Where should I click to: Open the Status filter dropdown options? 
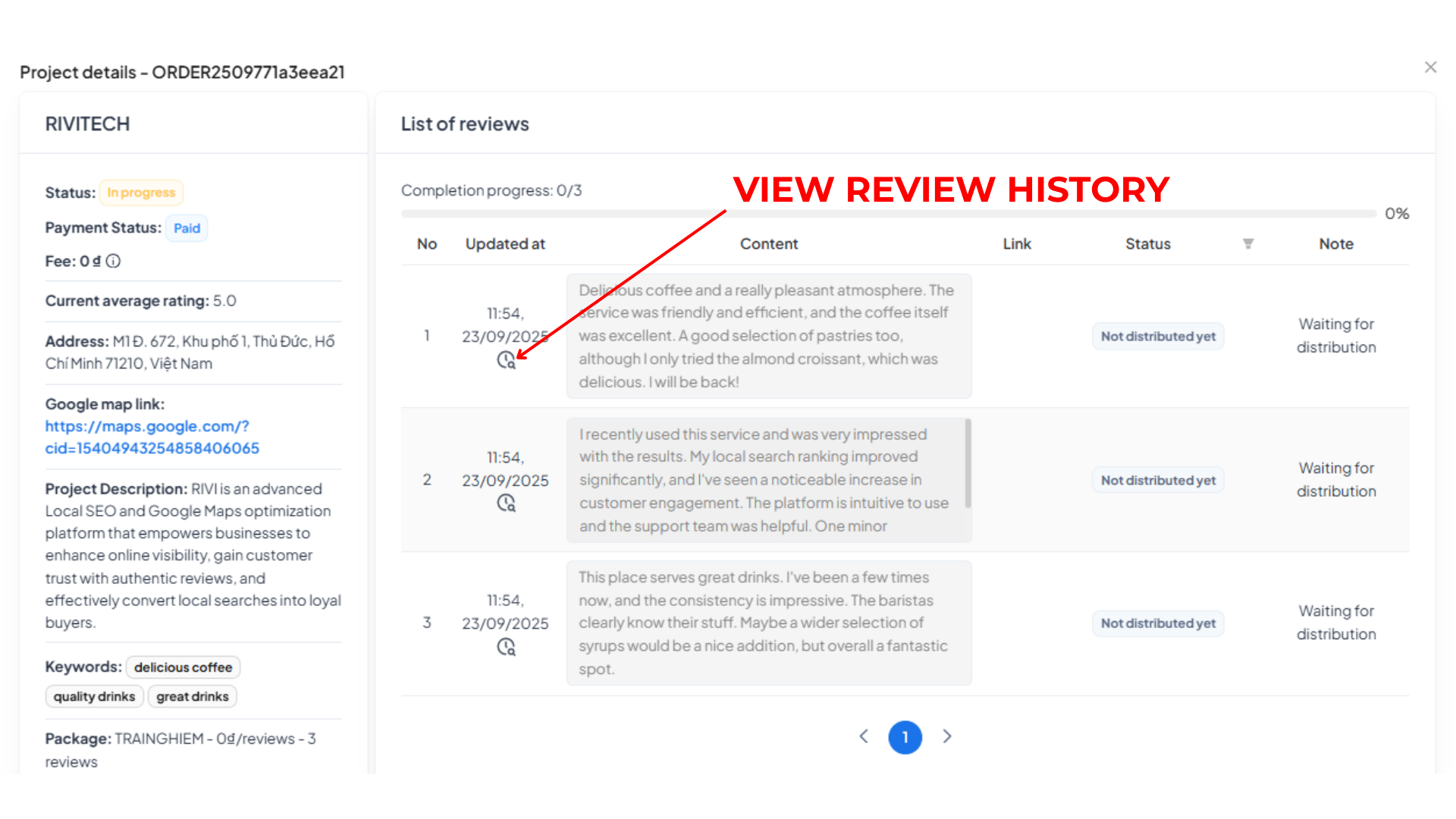1249,243
